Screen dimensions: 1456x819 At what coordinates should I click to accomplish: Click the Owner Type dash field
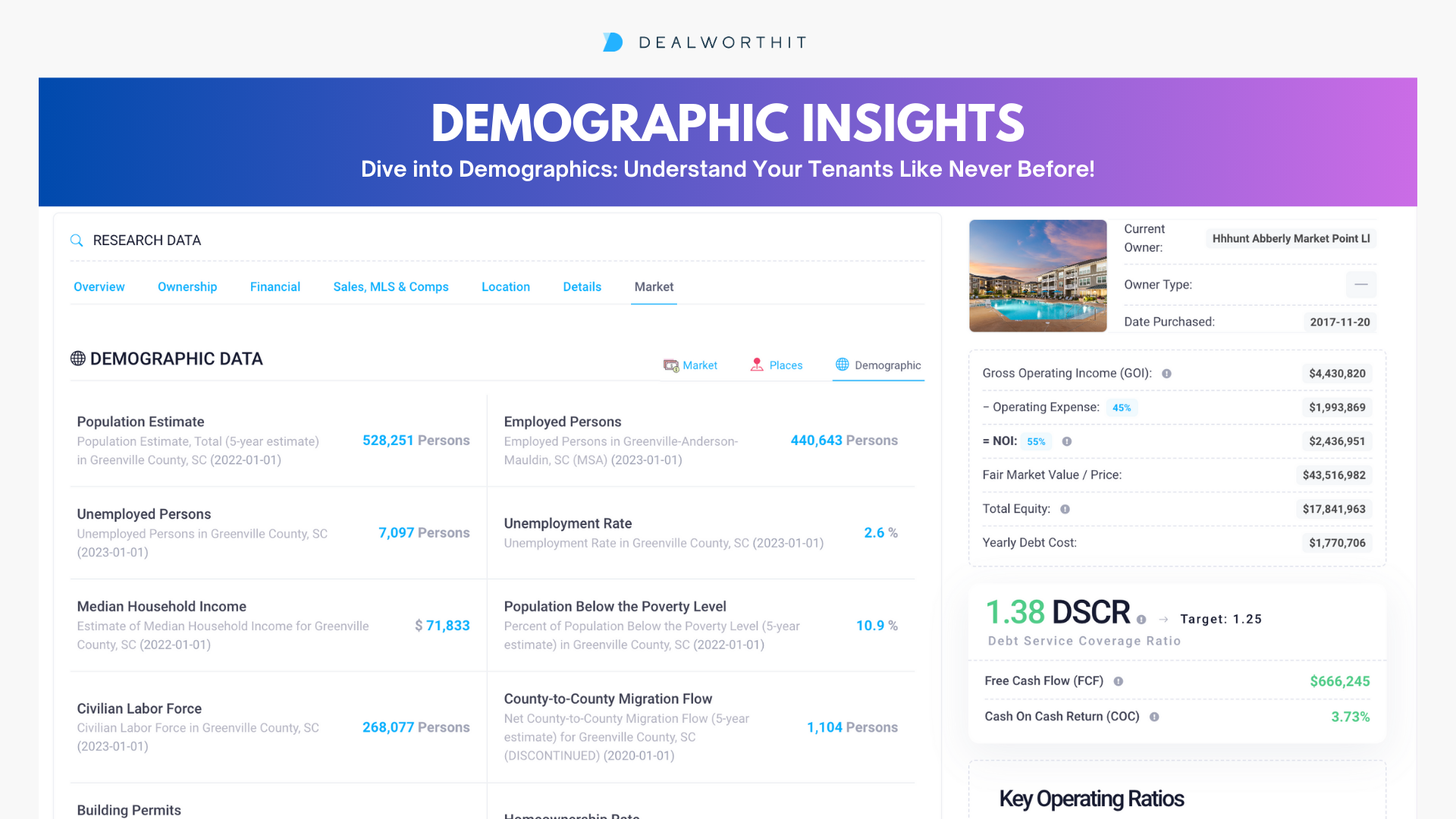[1360, 284]
